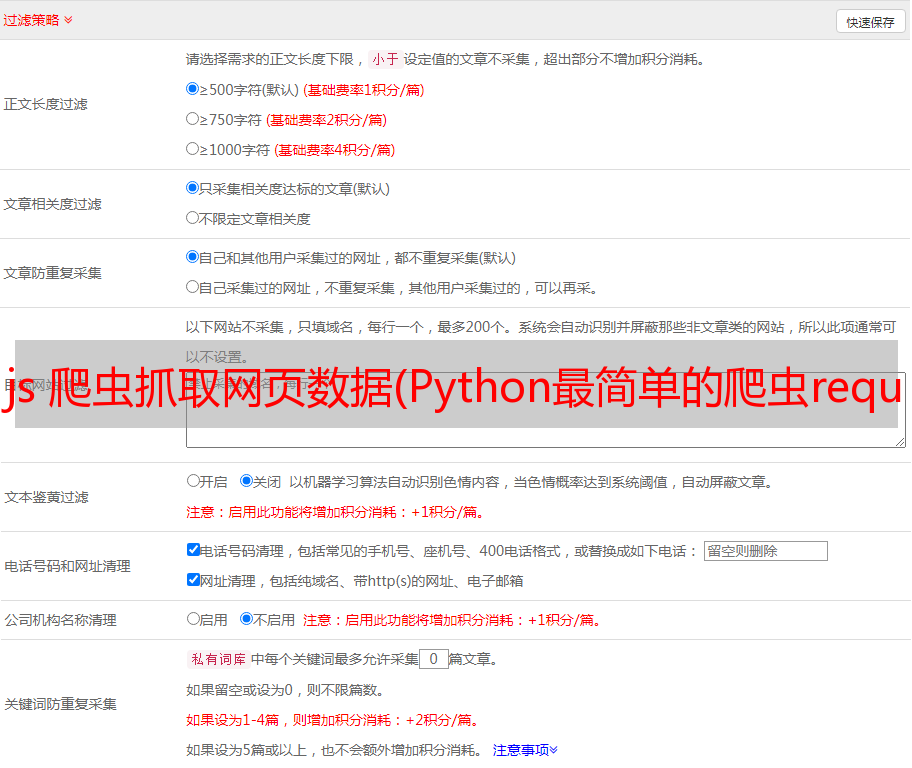Click the 文本鉴黄过滤 label
The height and width of the screenshot is (768, 912).
click(47, 497)
